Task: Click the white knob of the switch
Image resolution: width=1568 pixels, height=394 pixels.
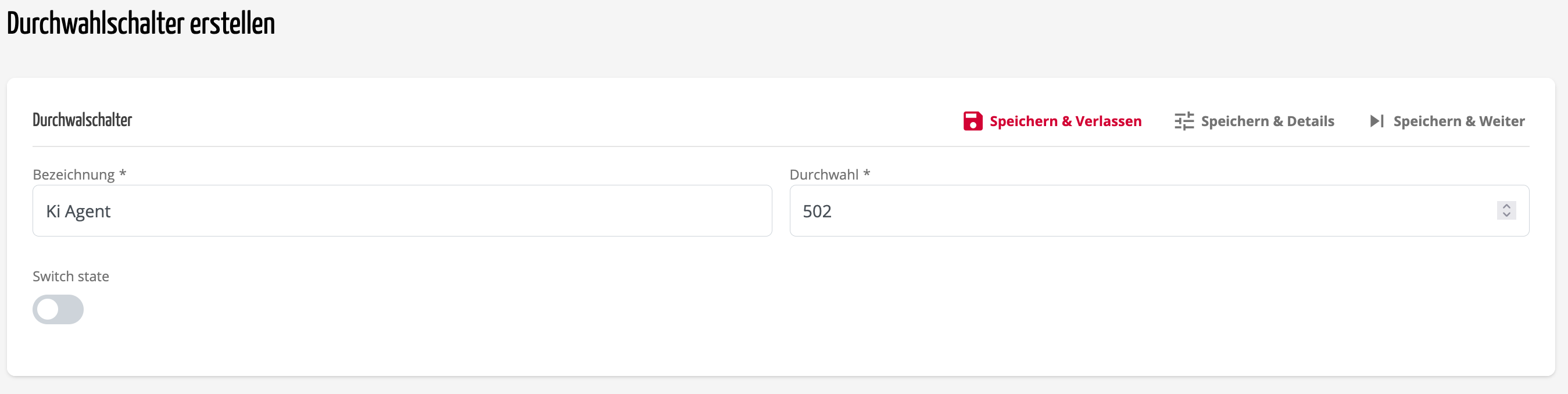Action: click(48, 309)
